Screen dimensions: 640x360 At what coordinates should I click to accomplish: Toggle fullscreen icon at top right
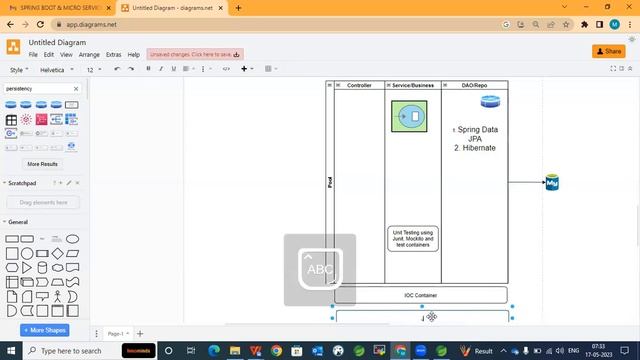613,69
